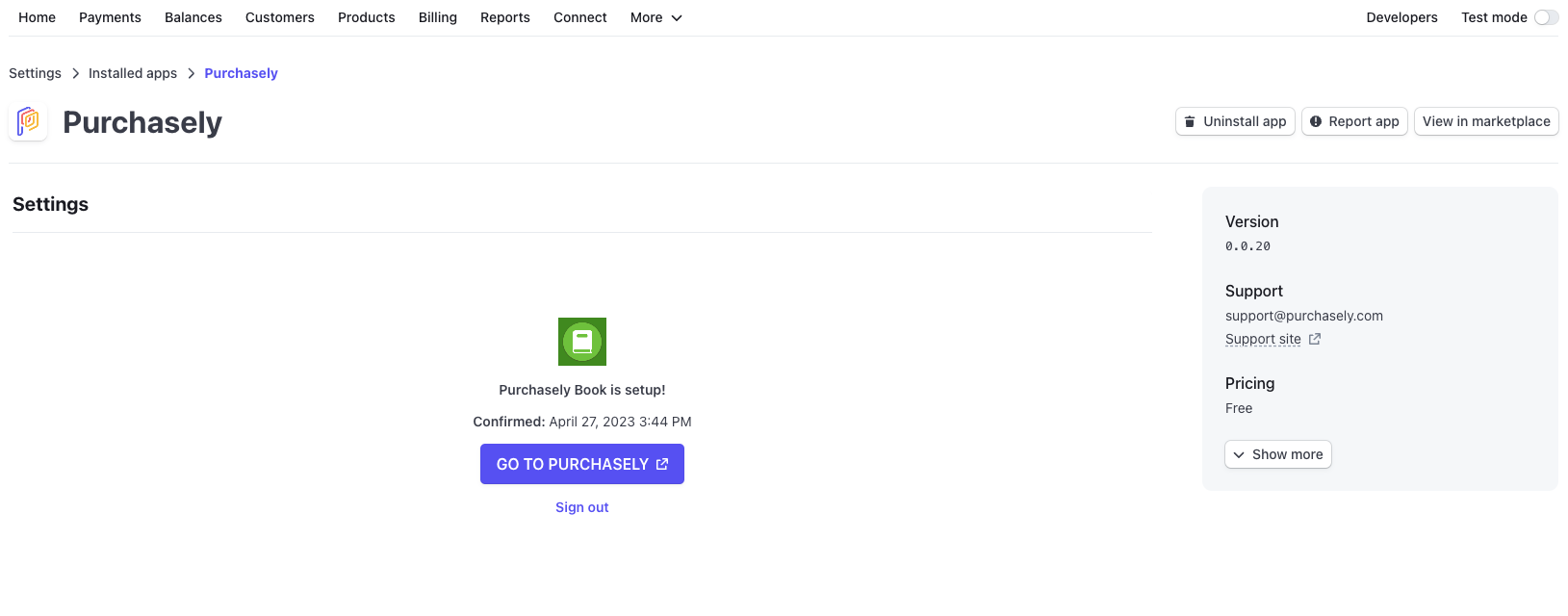Open the Support site link
Screen dimensions: 1568x616
coord(1263,339)
